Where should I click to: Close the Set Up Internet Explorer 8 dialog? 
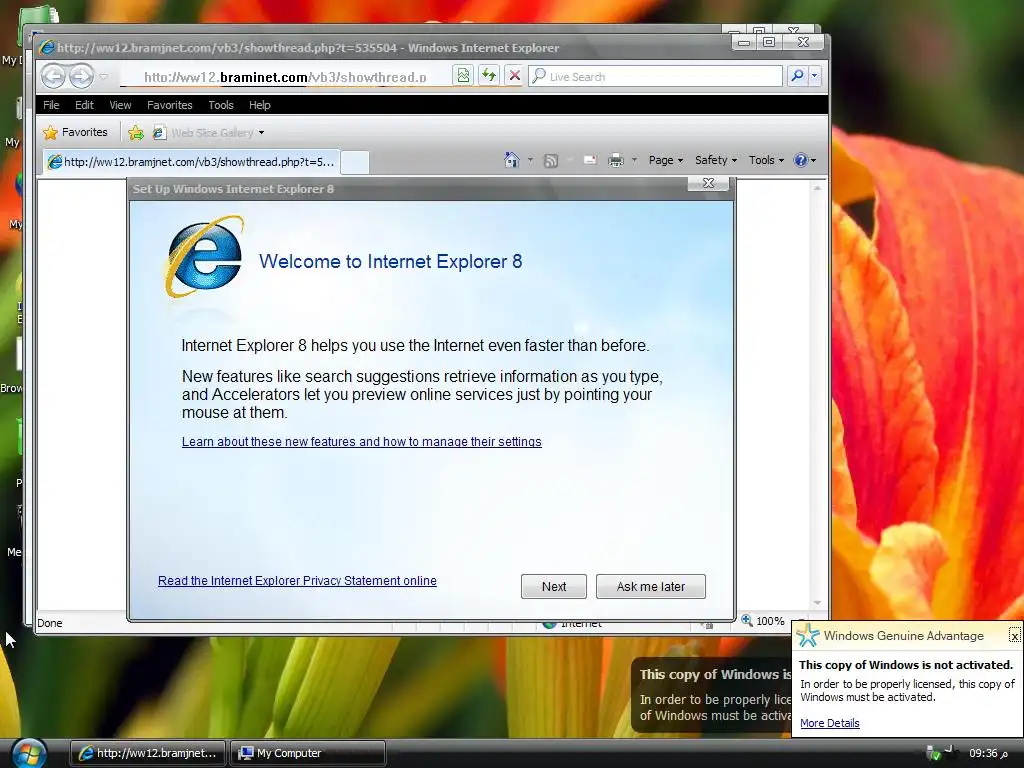709,184
